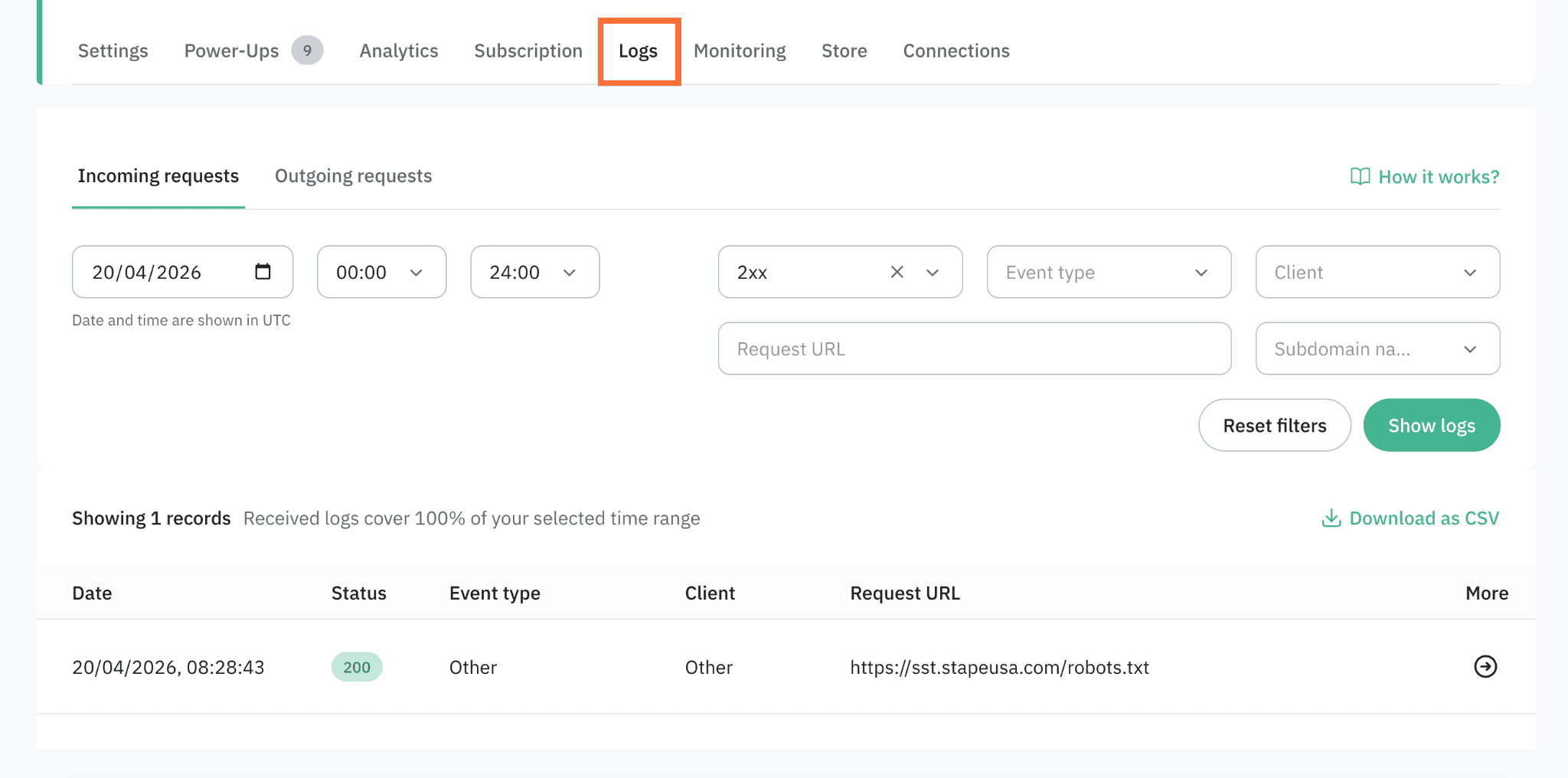Click the Power-Ups count badge
This screenshot has width=1568, height=778.
click(307, 51)
